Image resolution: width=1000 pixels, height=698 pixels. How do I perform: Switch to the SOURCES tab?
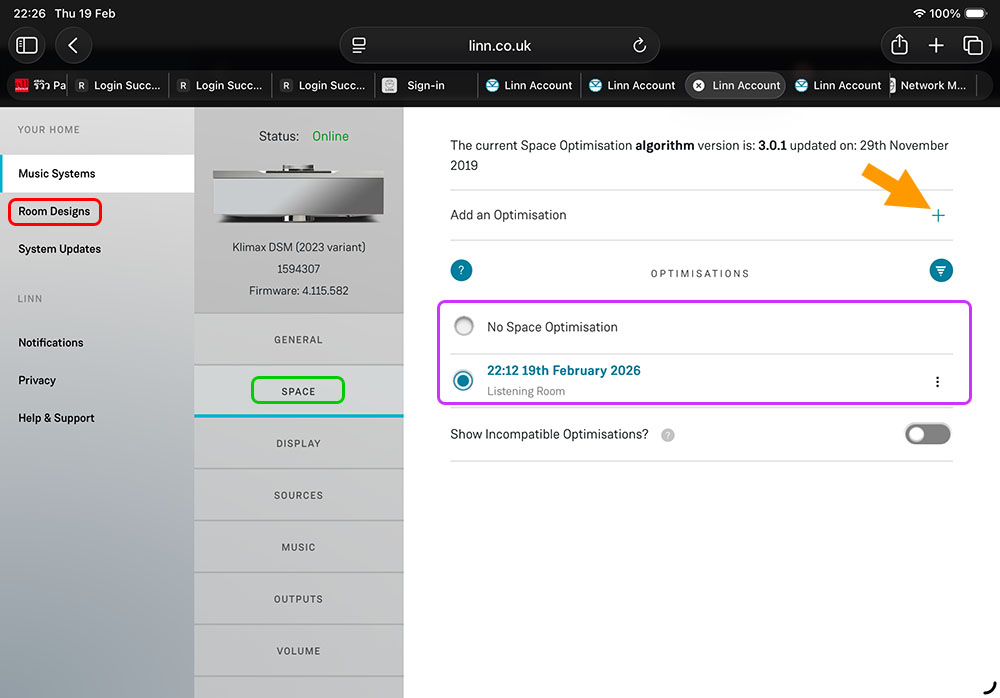coord(298,495)
